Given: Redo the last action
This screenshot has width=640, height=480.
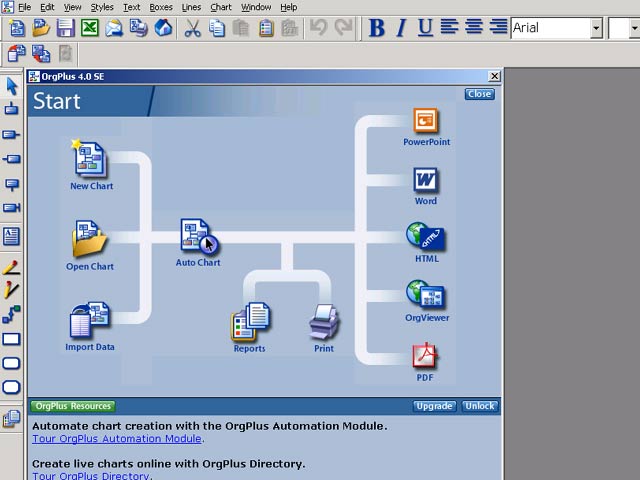Looking at the screenshot, I should point(343,28).
